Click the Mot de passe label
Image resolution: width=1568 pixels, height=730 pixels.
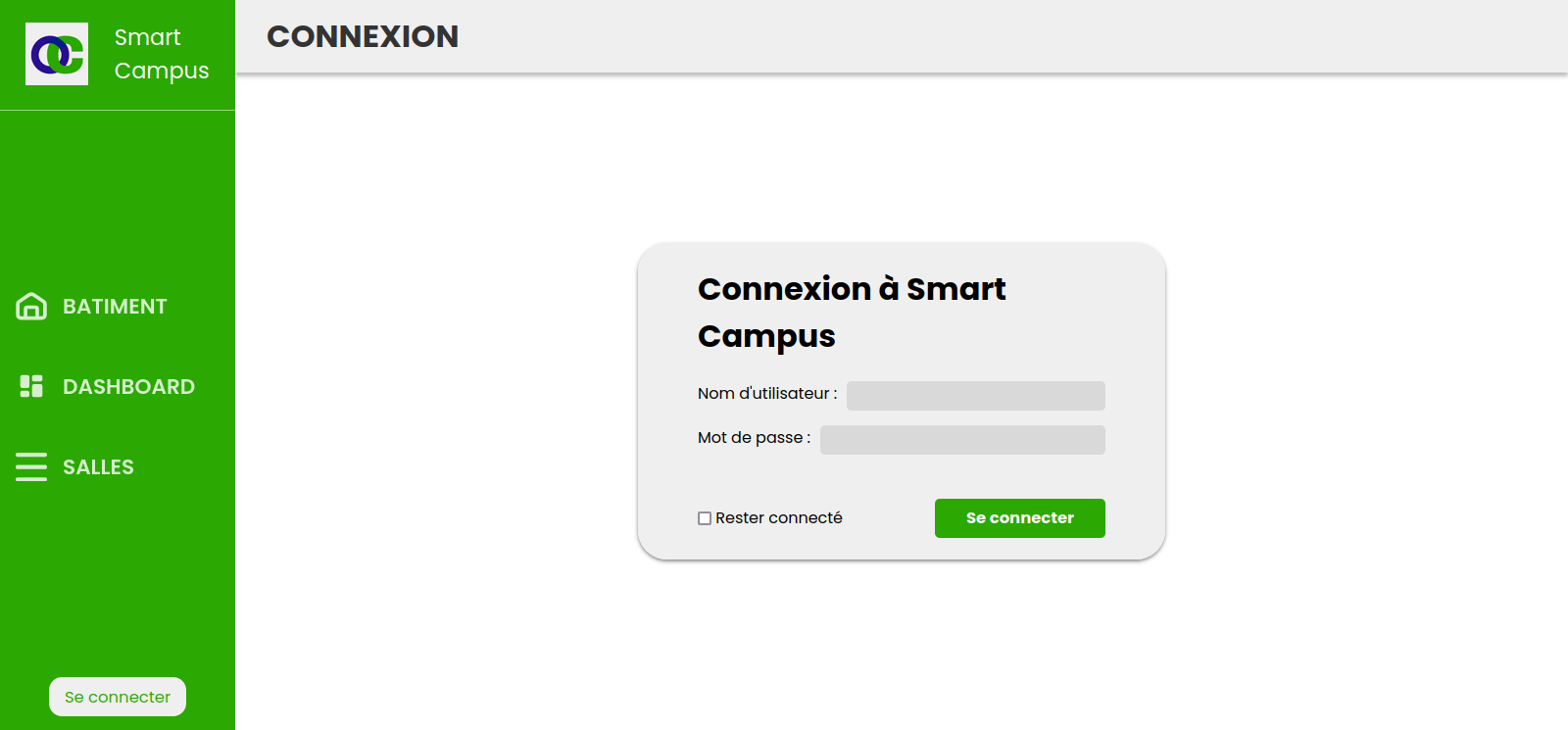click(754, 437)
